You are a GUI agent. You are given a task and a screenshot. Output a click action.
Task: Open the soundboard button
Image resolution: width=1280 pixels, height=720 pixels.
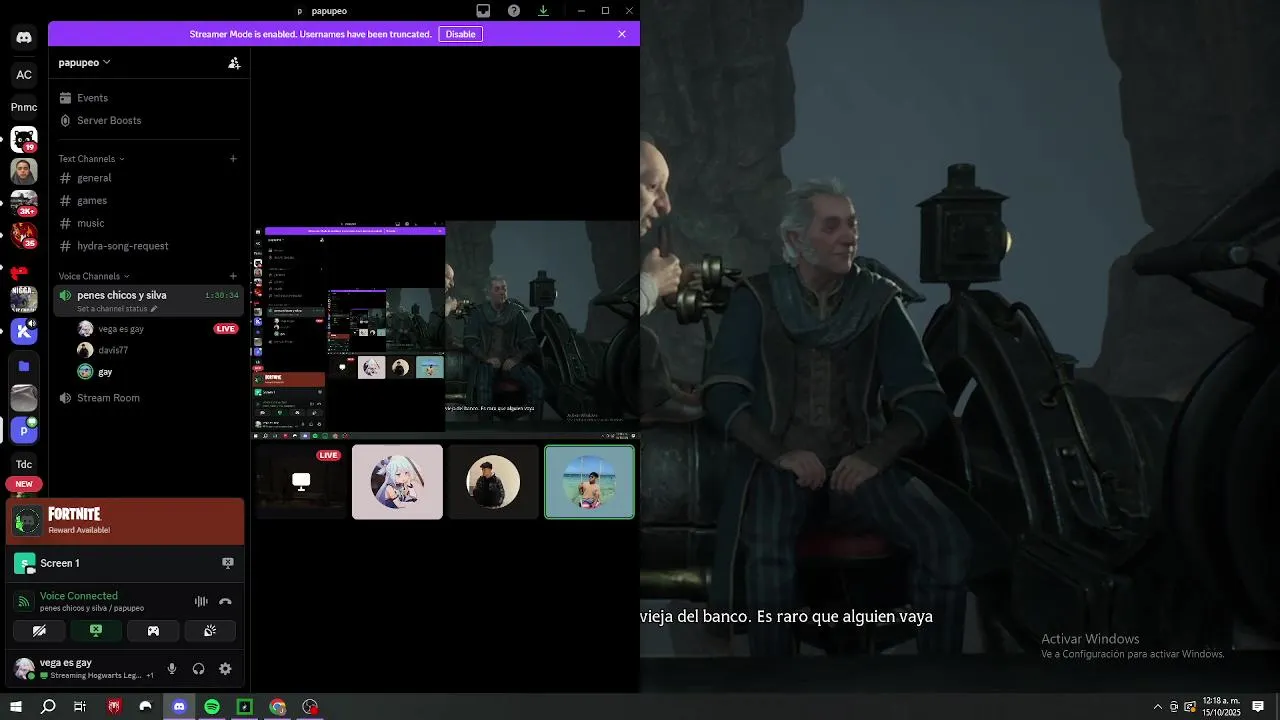pos(210,631)
